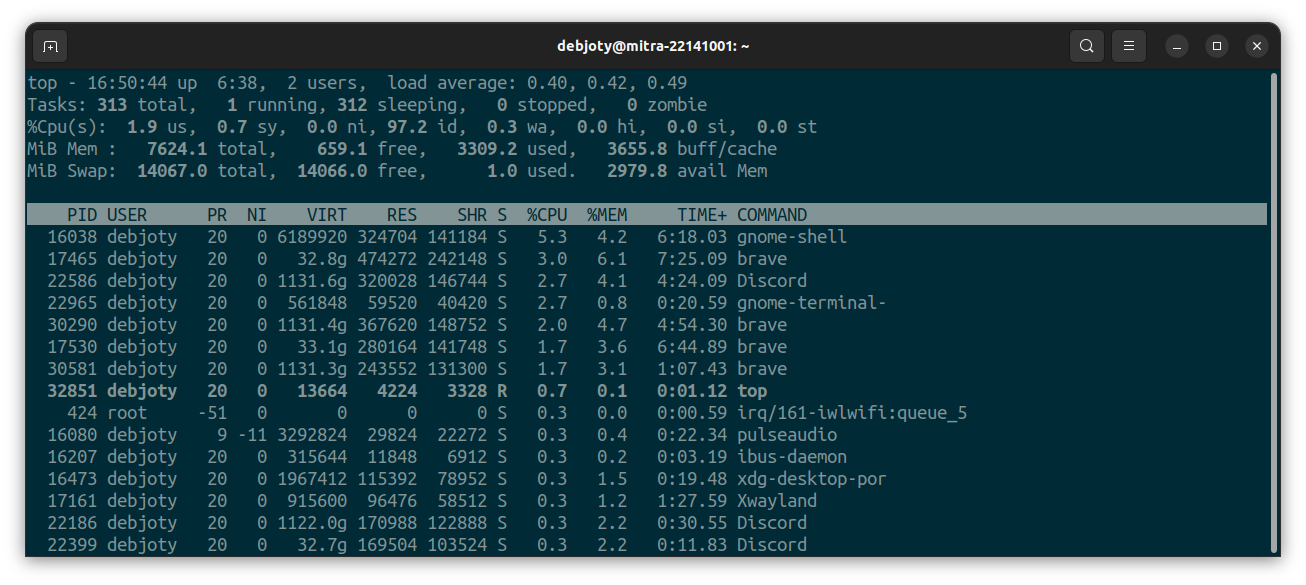Open a new terminal tab

pyautogui.click(x=50, y=46)
